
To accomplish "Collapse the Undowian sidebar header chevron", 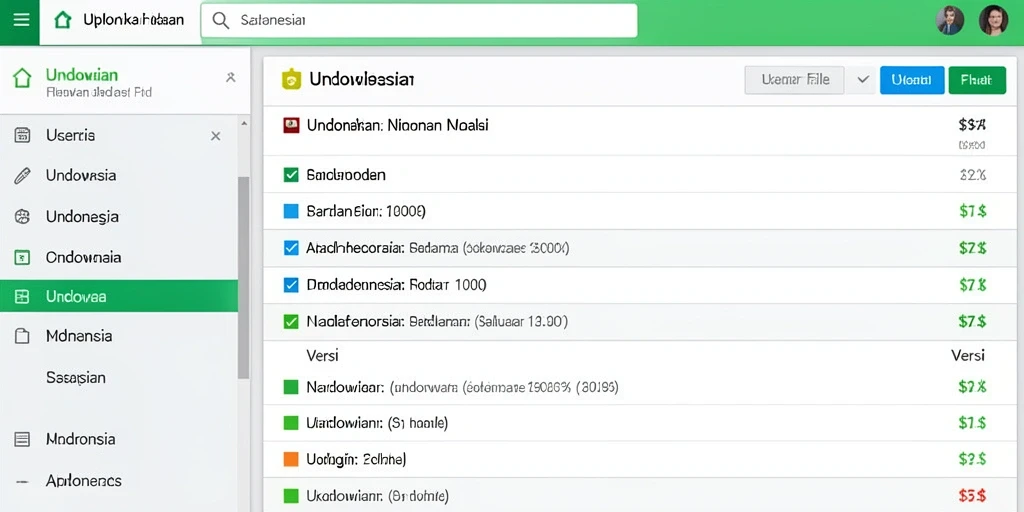I will coord(231,78).
